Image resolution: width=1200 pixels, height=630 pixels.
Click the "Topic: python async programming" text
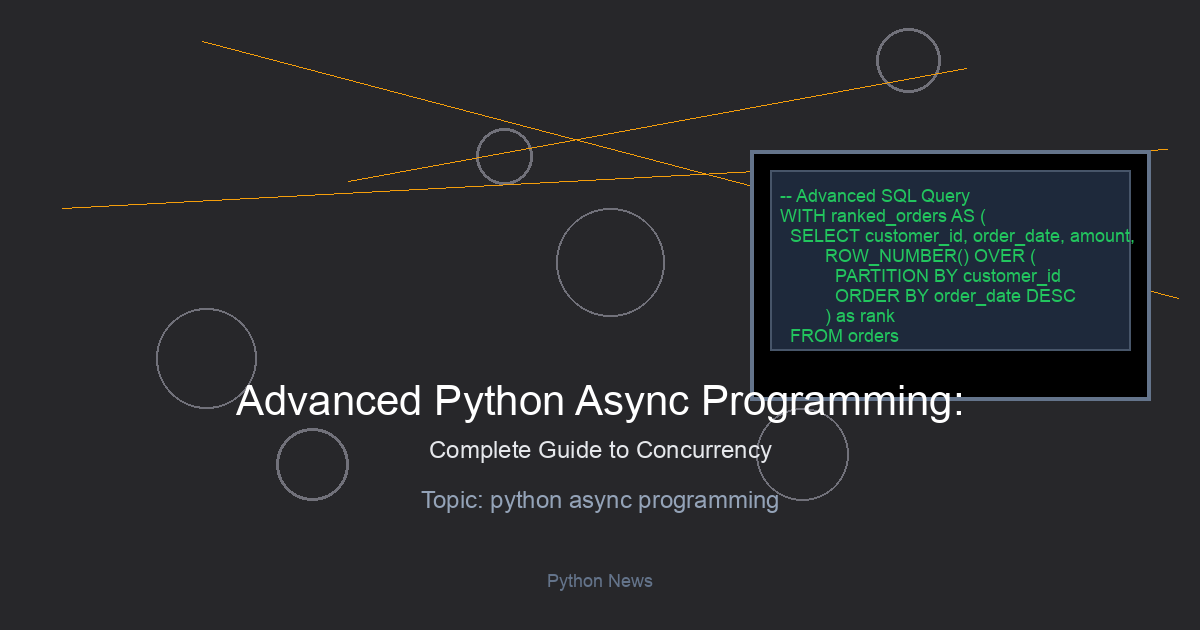point(600,500)
